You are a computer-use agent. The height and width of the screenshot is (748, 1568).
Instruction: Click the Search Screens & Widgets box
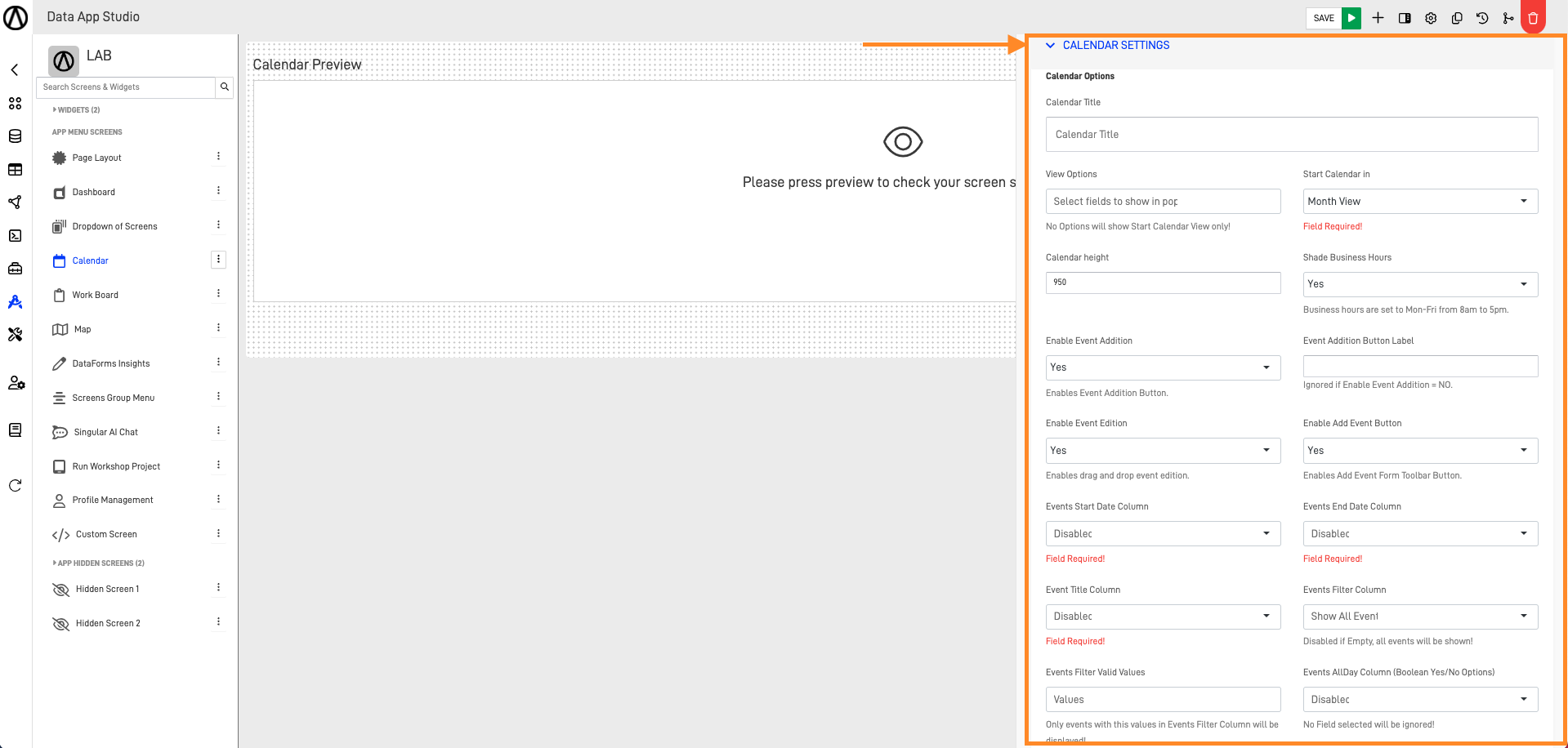(126, 87)
